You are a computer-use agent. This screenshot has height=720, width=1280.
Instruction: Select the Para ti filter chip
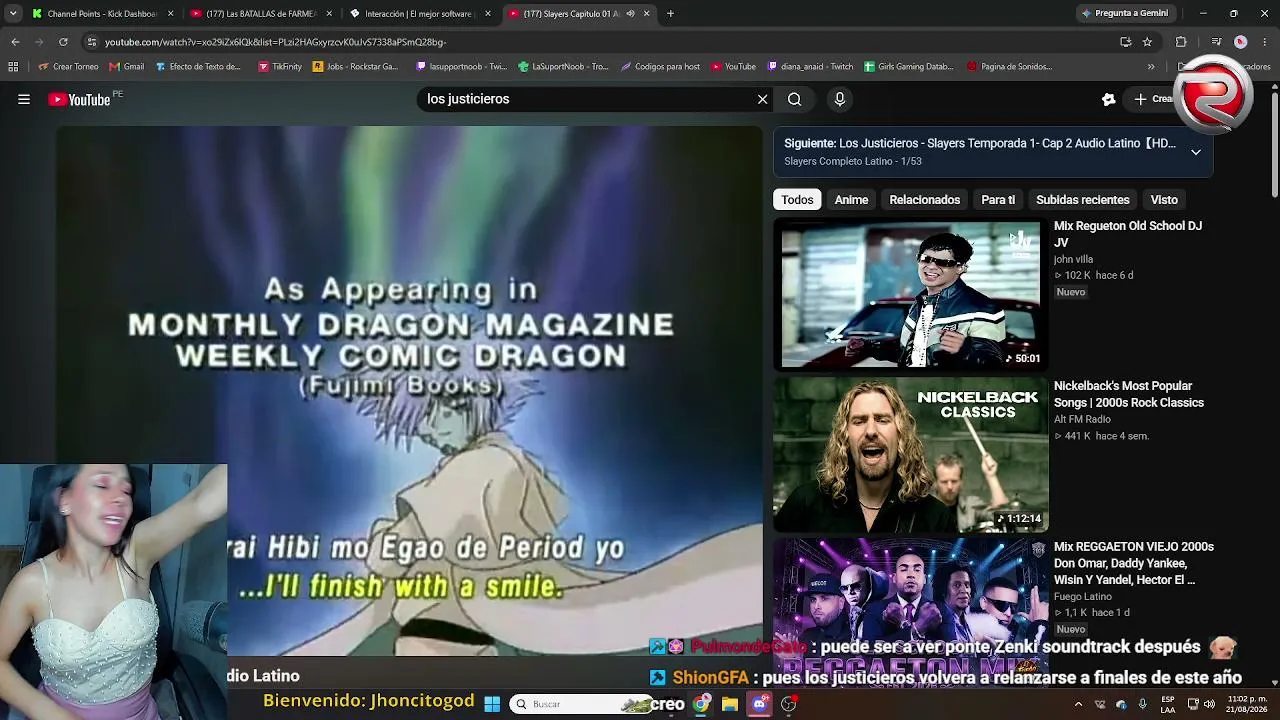click(998, 200)
